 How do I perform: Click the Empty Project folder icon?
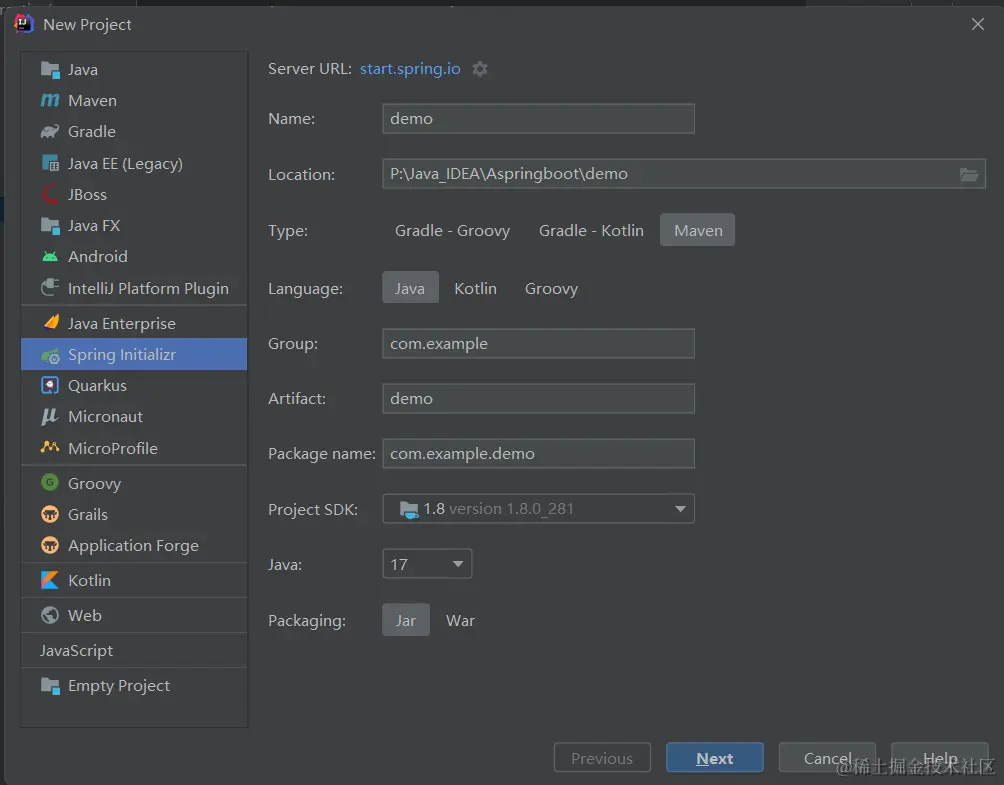(50, 686)
